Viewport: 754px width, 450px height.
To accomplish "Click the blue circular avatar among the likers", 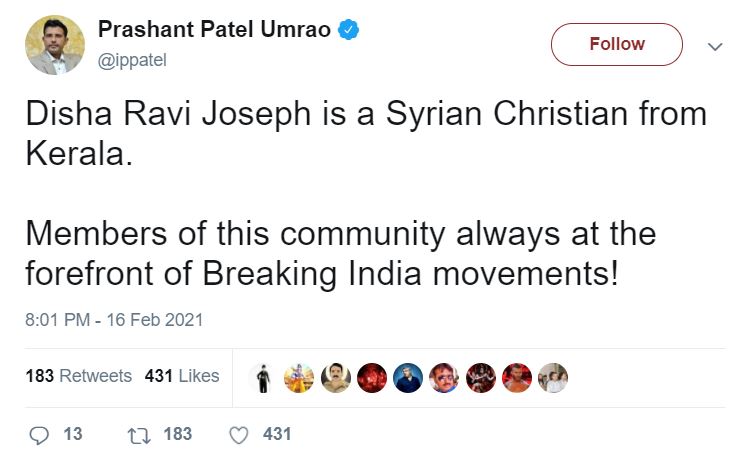I will 408,377.
